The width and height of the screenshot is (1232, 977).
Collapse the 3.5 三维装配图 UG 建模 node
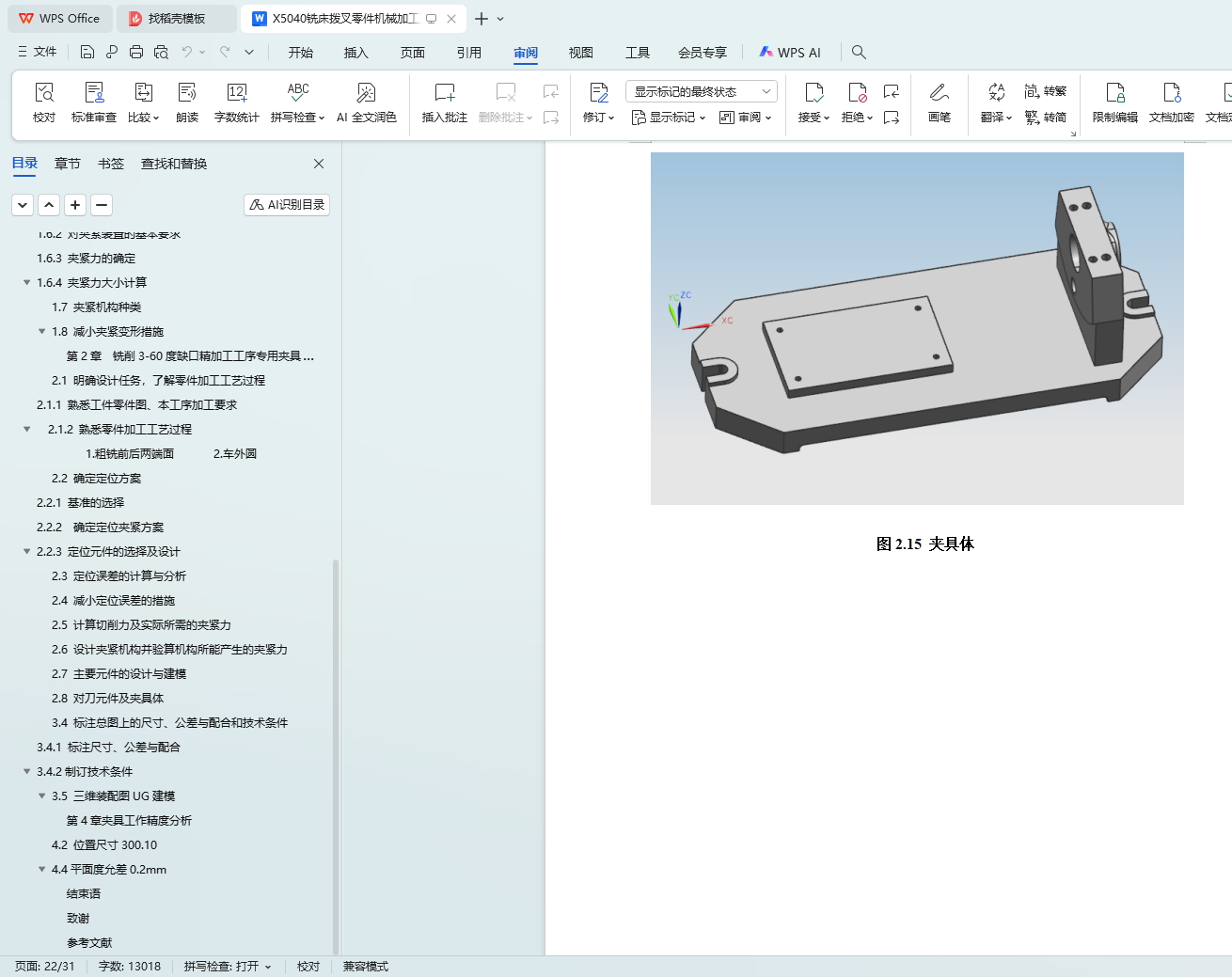coord(41,796)
